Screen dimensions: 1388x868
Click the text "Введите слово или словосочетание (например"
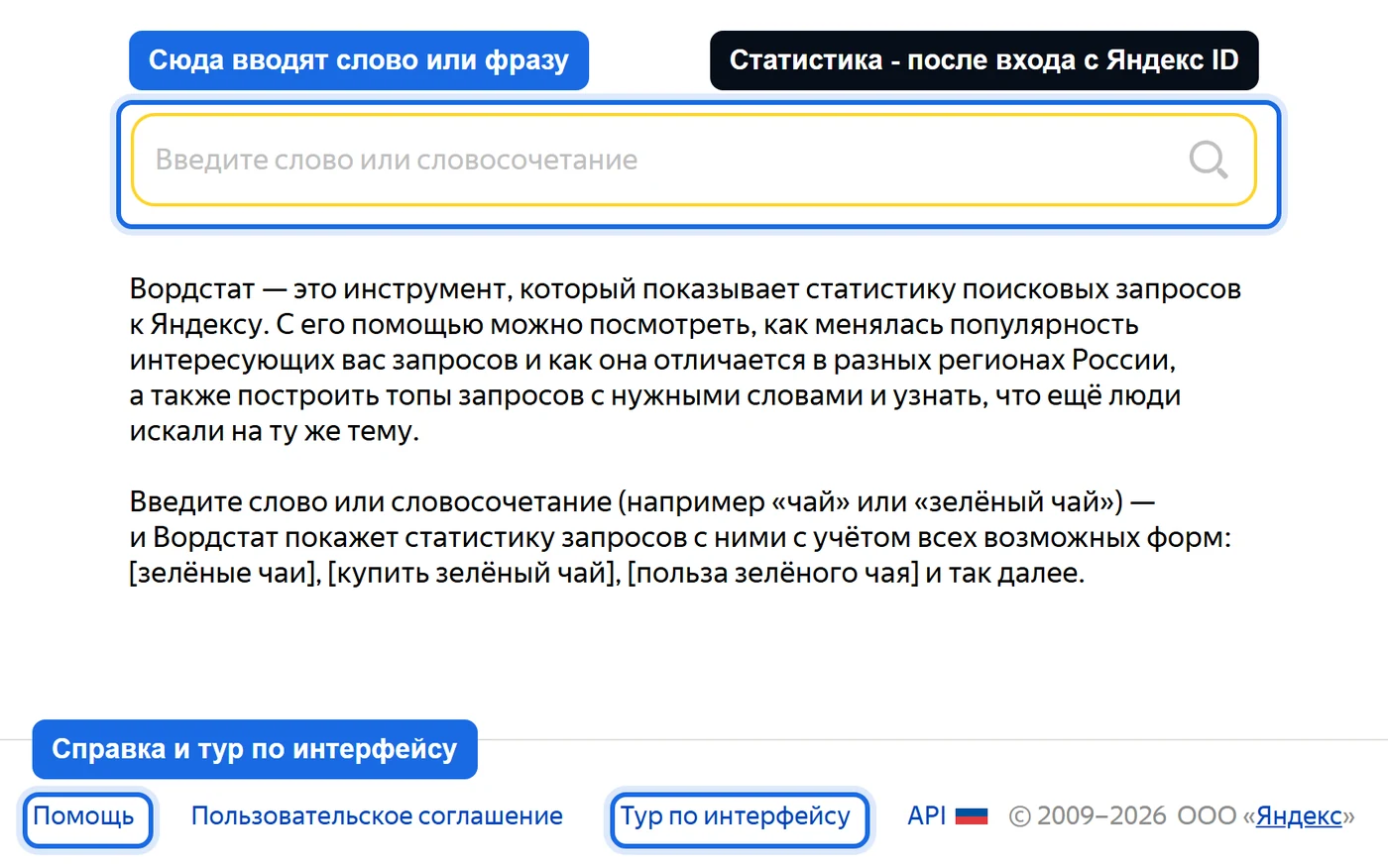448,501
